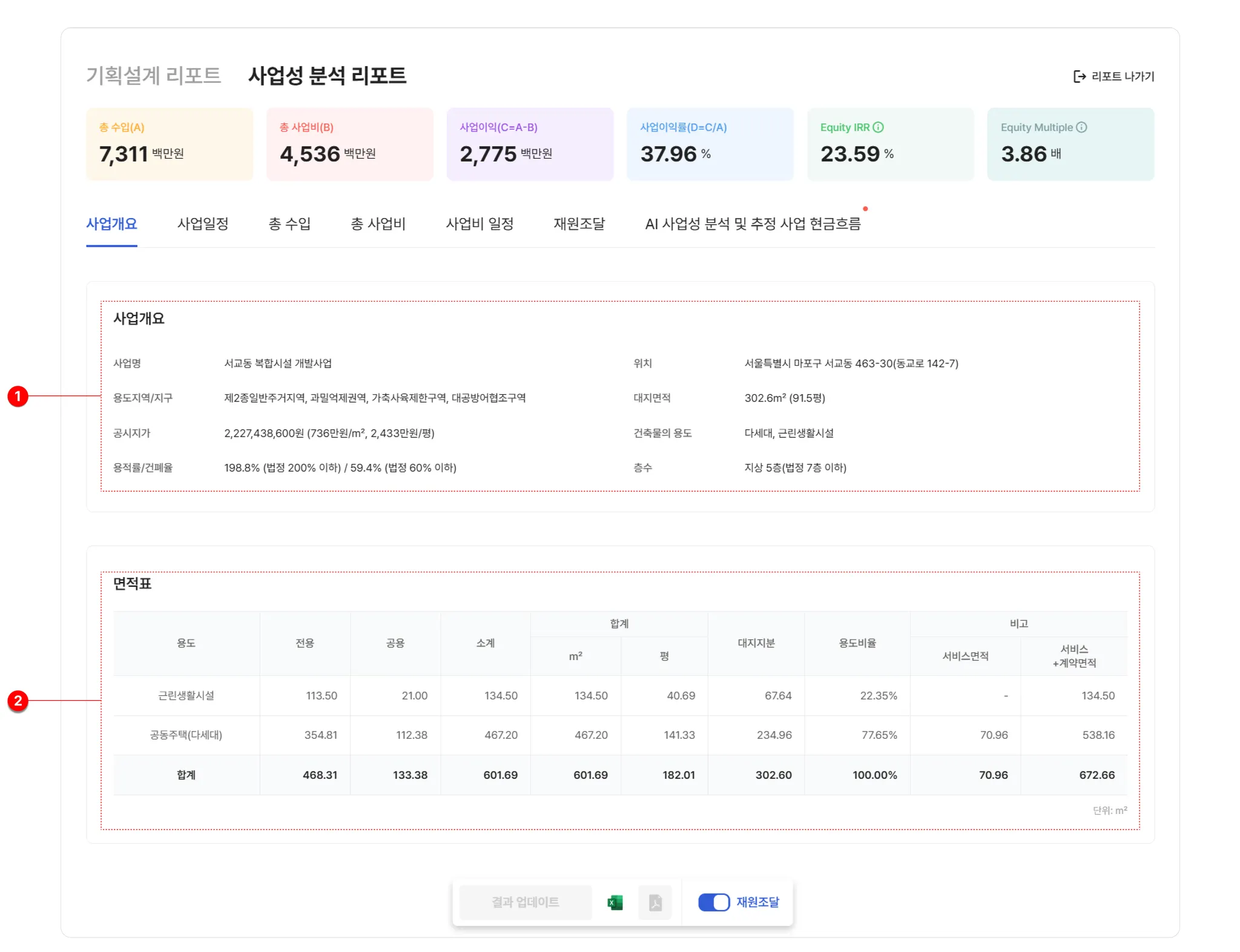Open AI 사업성 분석 및 추정 사업 현금흐름 tab

(752, 224)
